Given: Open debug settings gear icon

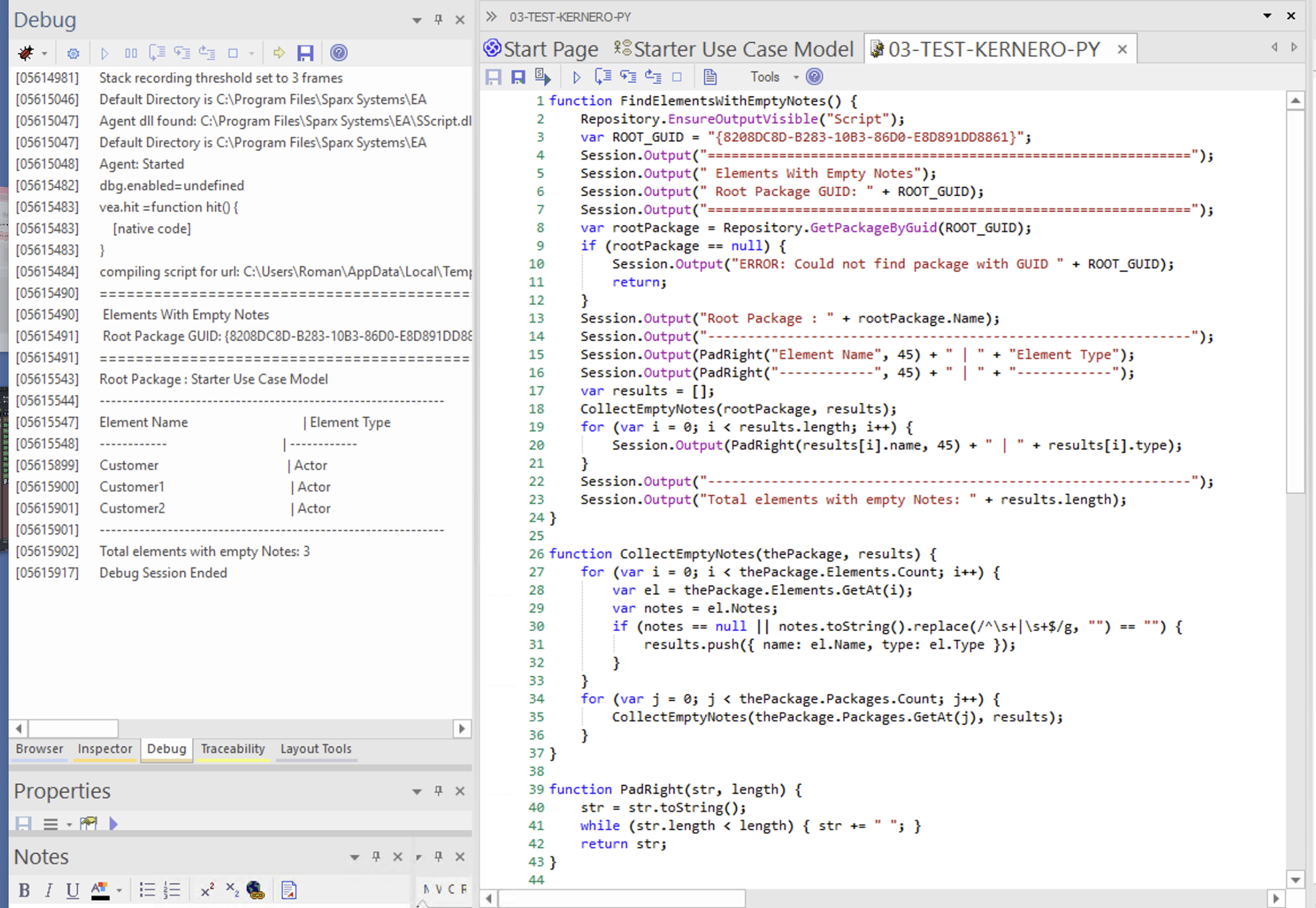Looking at the screenshot, I should tap(73, 53).
